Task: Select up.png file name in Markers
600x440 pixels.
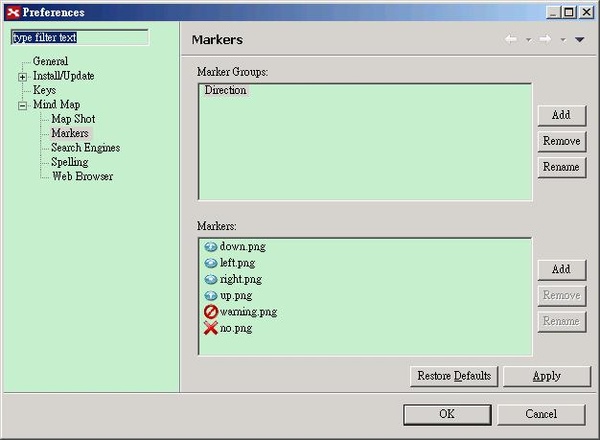Action: tap(236, 296)
